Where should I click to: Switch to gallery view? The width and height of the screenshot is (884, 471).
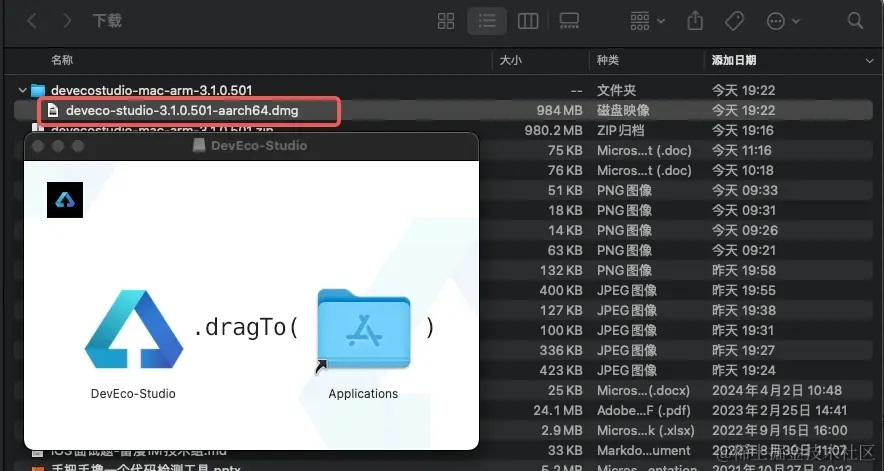pyautogui.click(x=569, y=21)
